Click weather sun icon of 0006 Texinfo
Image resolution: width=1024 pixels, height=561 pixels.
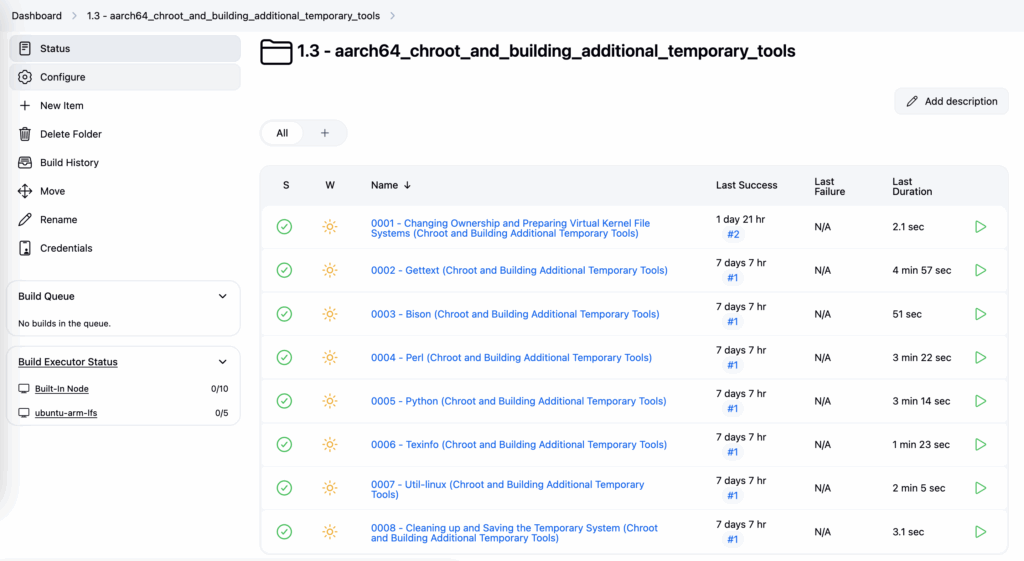(x=330, y=445)
